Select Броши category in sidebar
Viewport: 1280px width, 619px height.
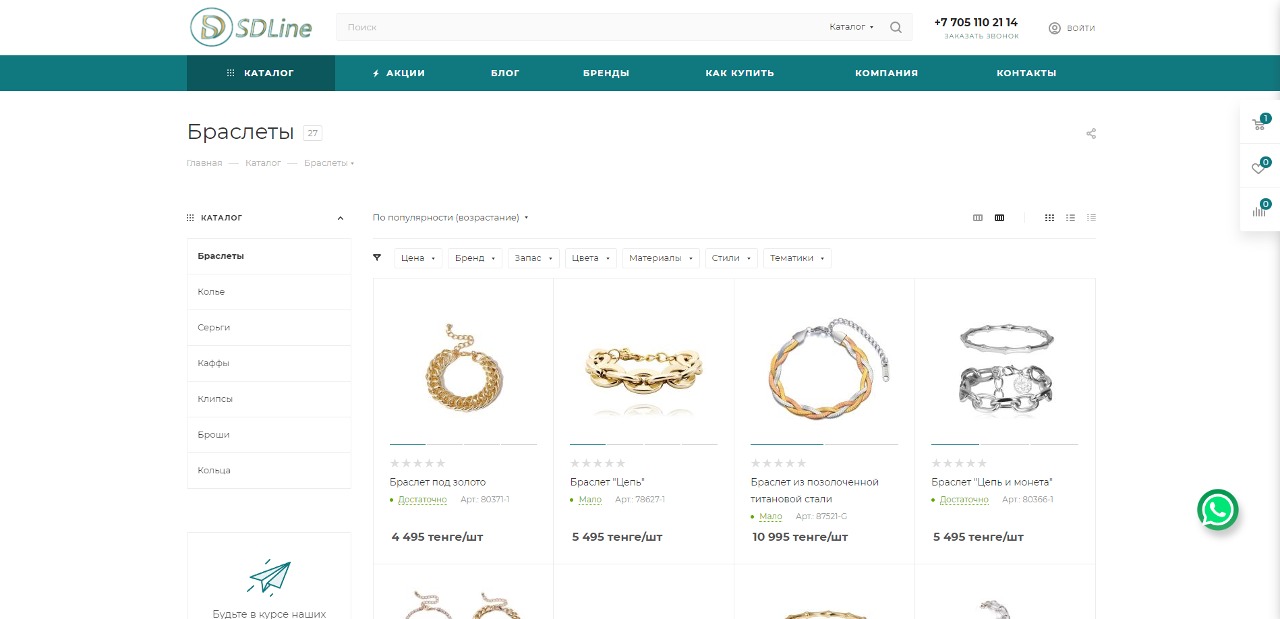tap(269, 435)
